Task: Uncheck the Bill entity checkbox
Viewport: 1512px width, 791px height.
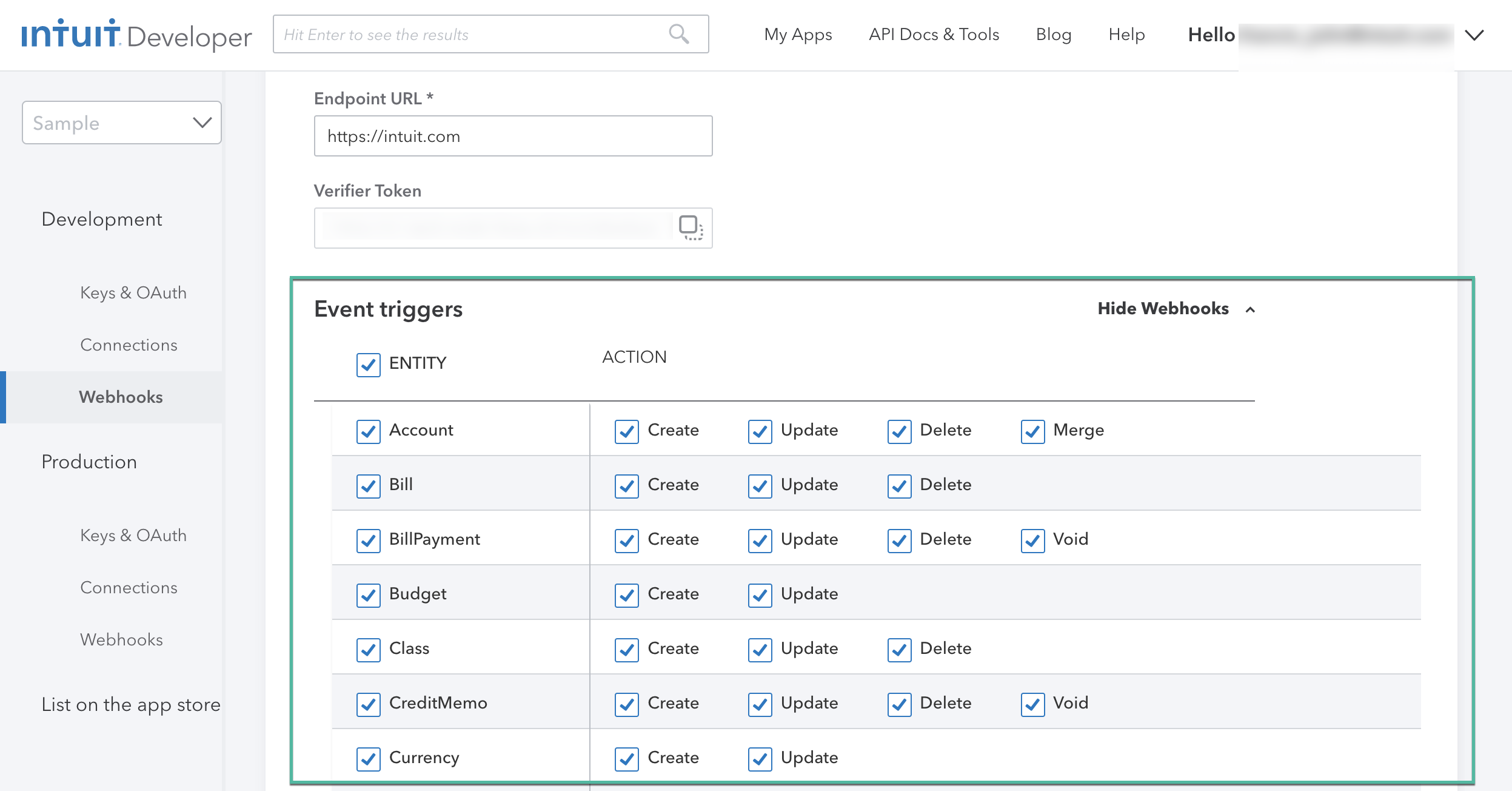Action: [x=368, y=486]
